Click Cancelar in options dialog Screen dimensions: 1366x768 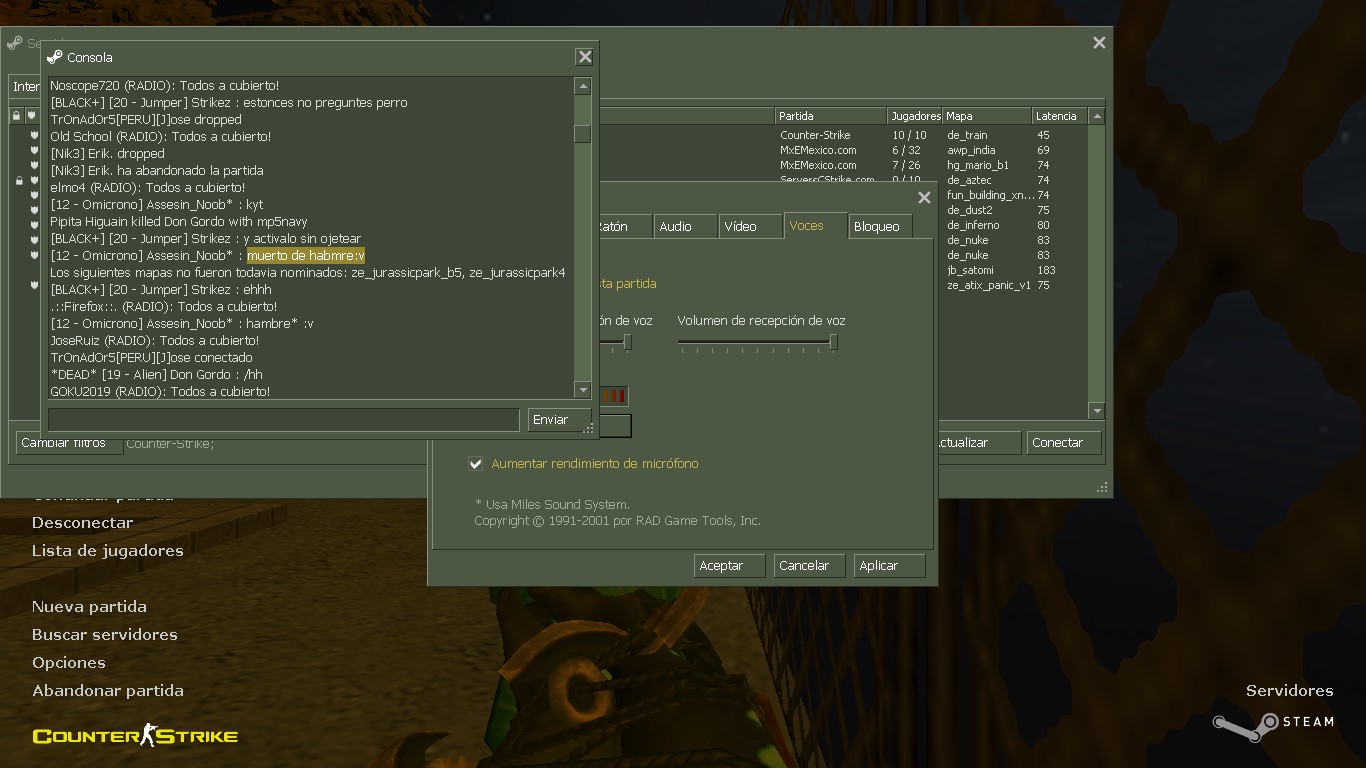coord(810,566)
